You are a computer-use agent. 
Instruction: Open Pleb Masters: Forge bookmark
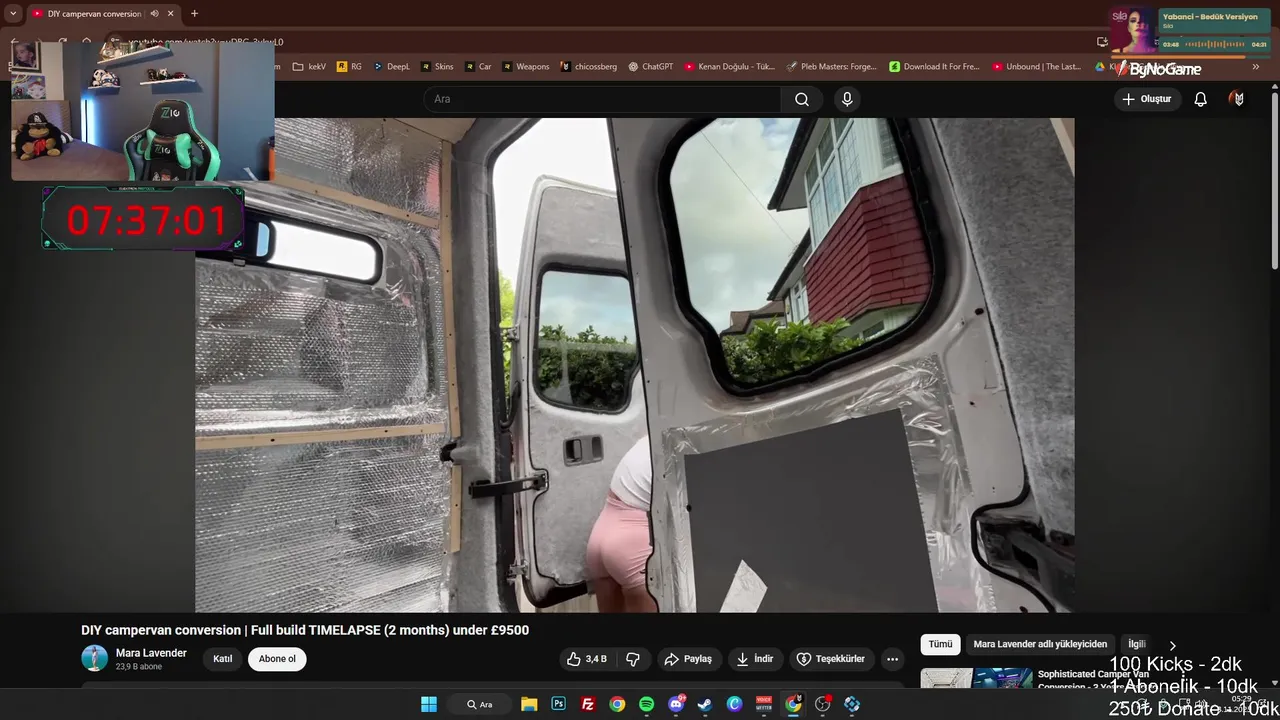(831, 67)
